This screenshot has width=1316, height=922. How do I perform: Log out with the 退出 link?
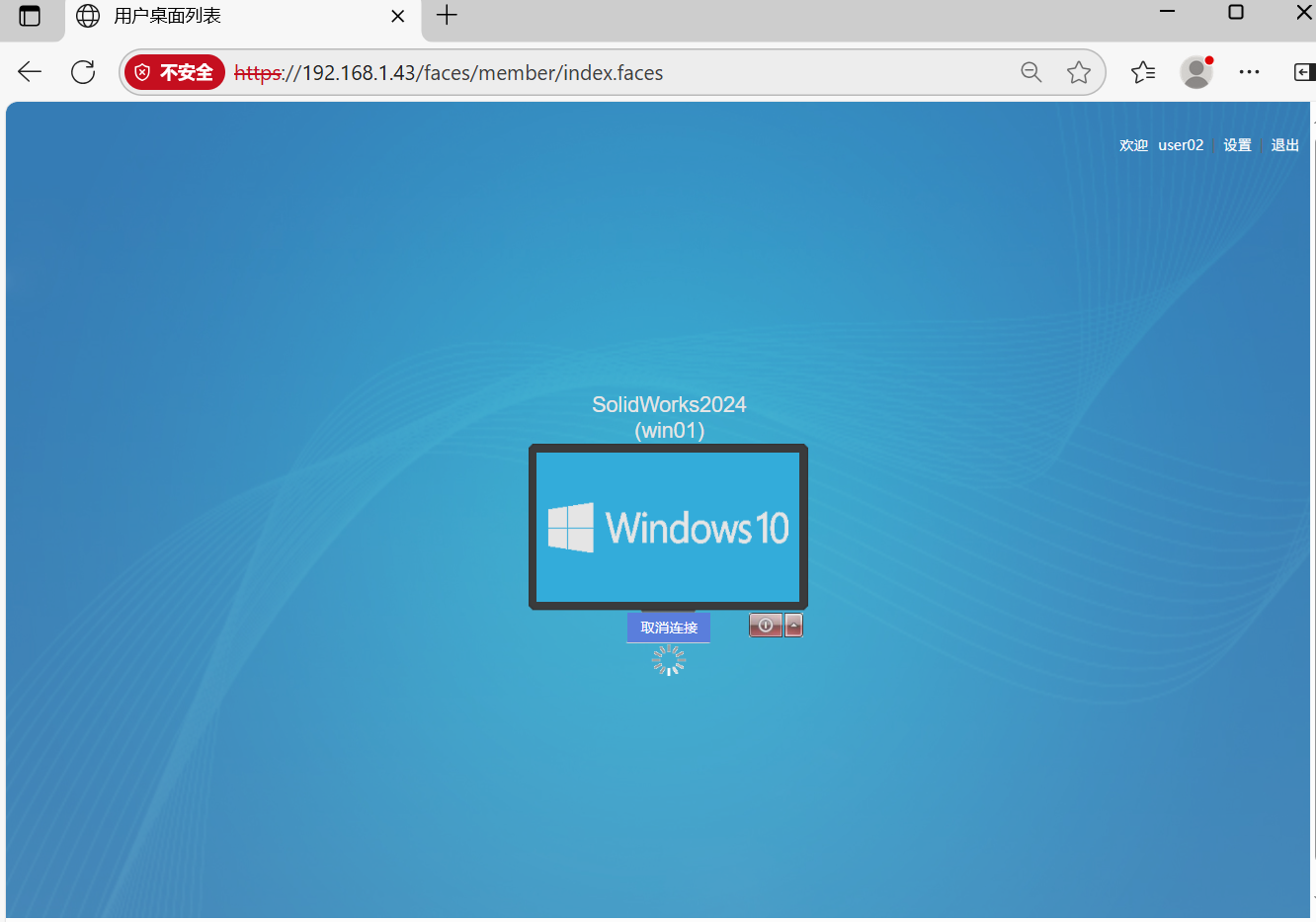pos(1284,145)
